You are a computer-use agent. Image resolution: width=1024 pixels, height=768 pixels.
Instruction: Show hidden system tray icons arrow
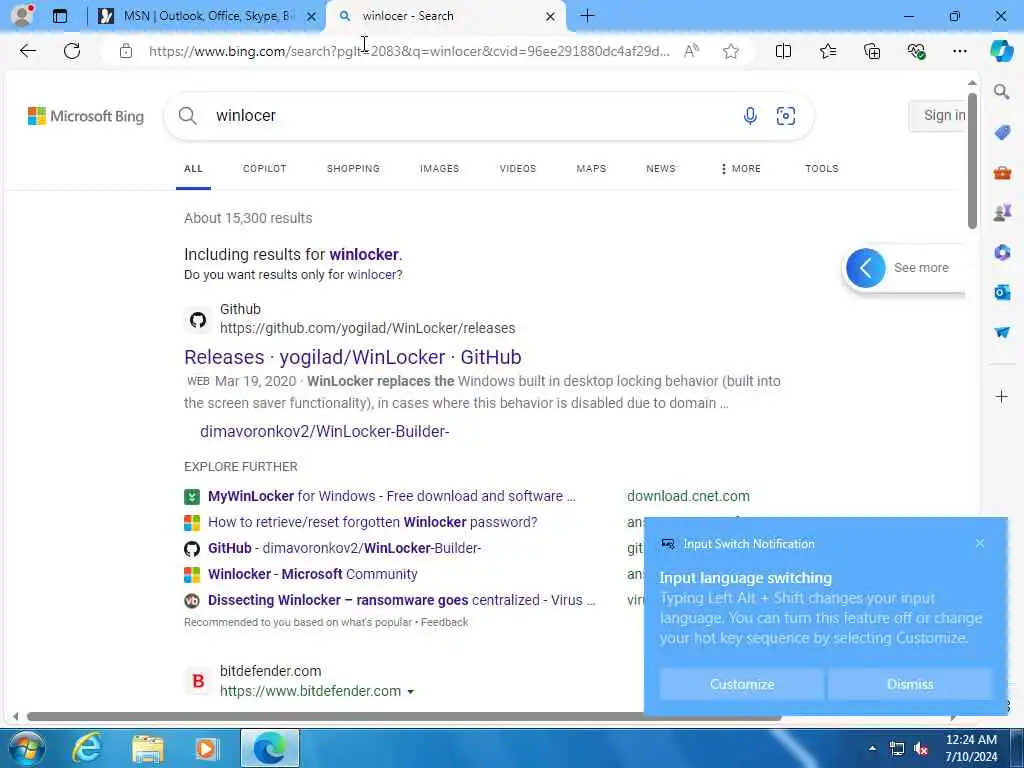[872, 748]
